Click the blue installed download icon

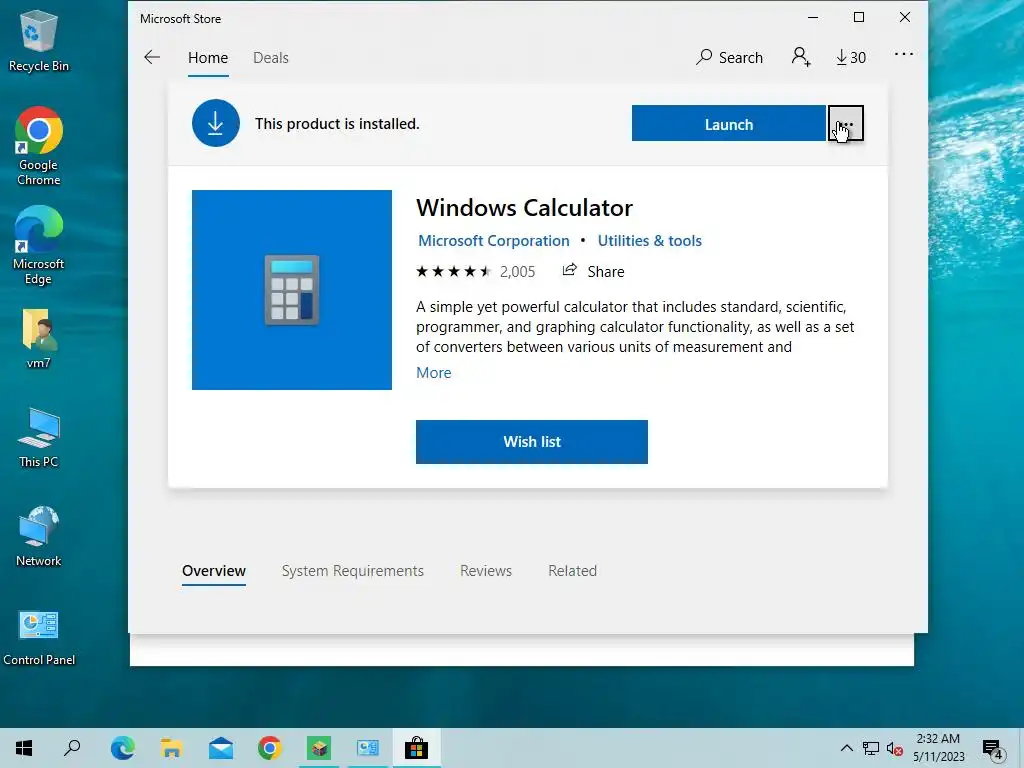click(x=216, y=123)
